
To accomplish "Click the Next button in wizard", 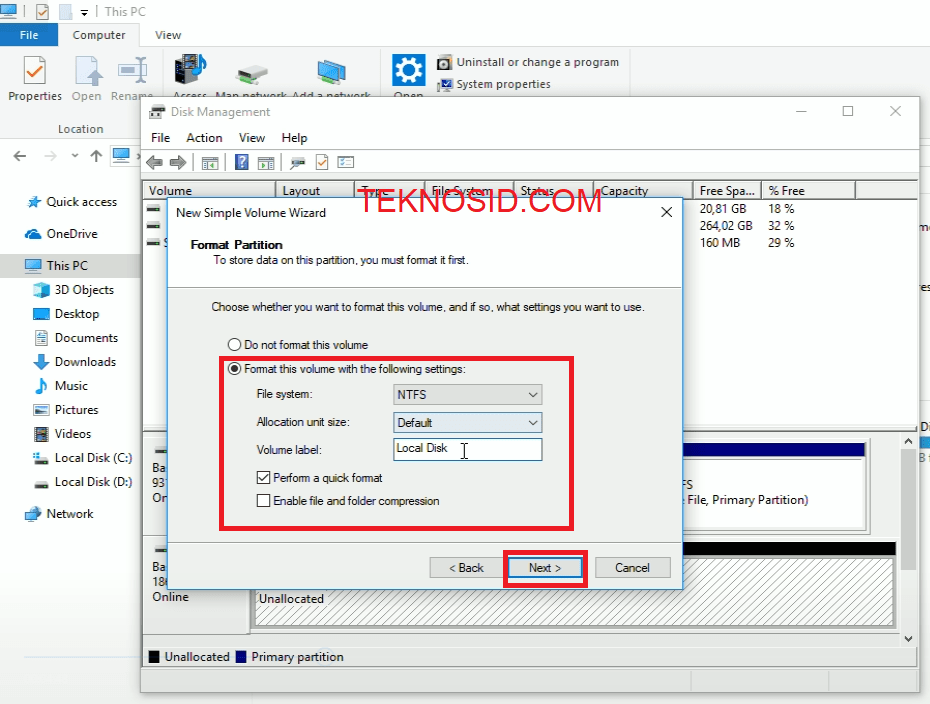I will (x=545, y=568).
